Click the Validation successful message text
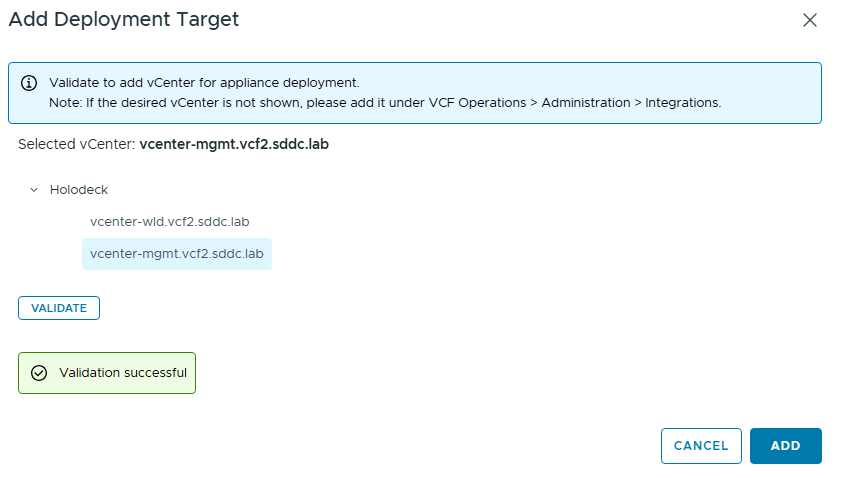Viewport: 842px width, 478px height. [123, 373]
